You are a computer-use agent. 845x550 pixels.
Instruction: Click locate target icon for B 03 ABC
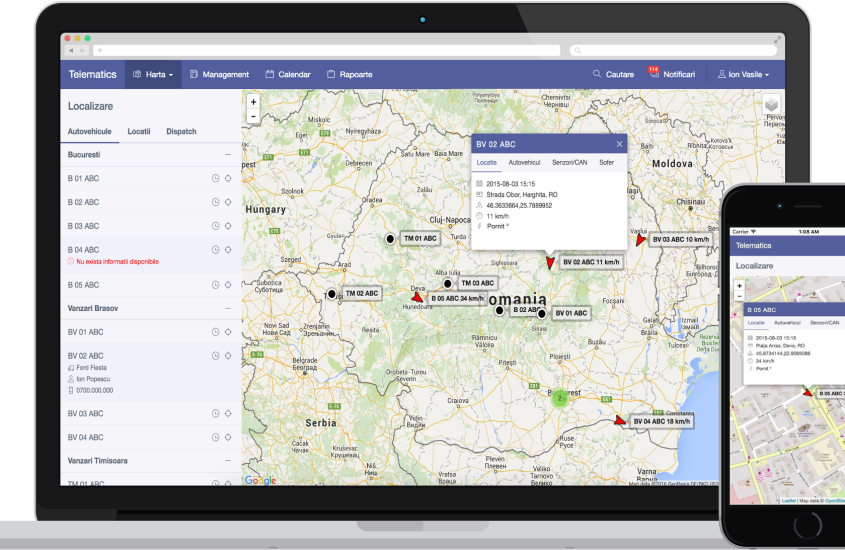point(228,226)
